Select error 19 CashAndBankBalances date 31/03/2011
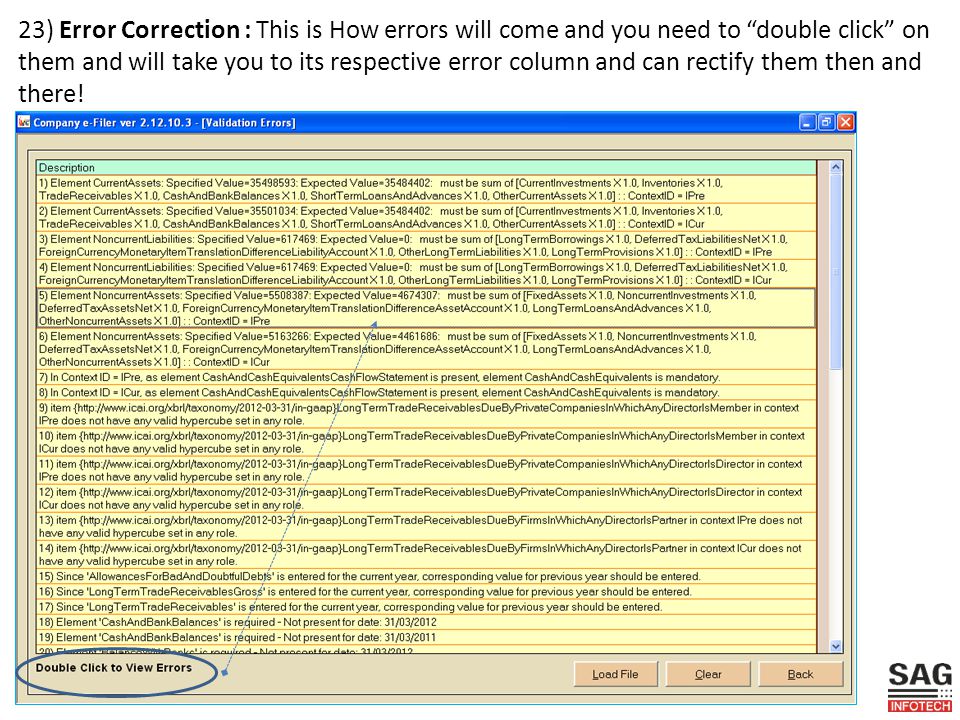Viewport: 960px width, 720px height. click(426, 637)
